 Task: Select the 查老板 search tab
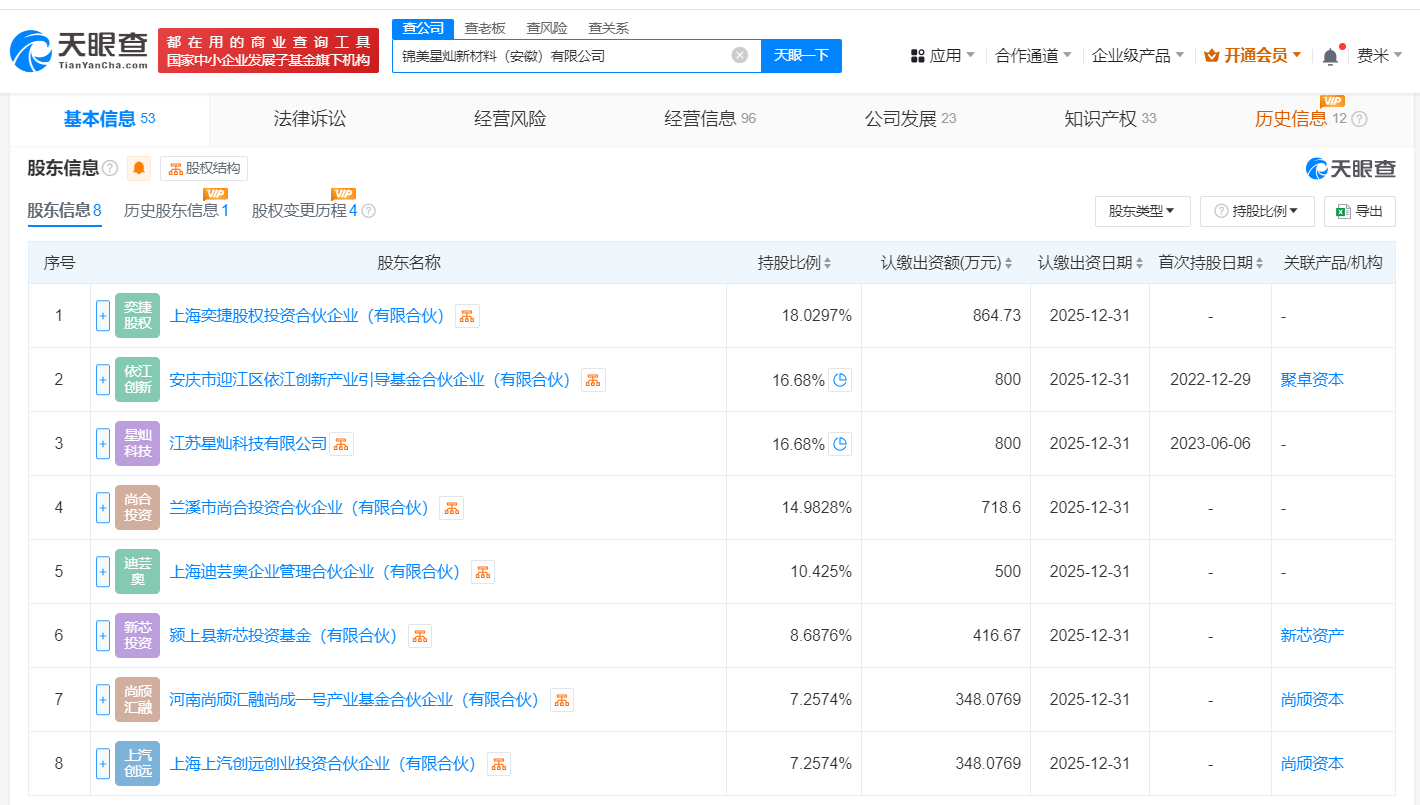485,28
